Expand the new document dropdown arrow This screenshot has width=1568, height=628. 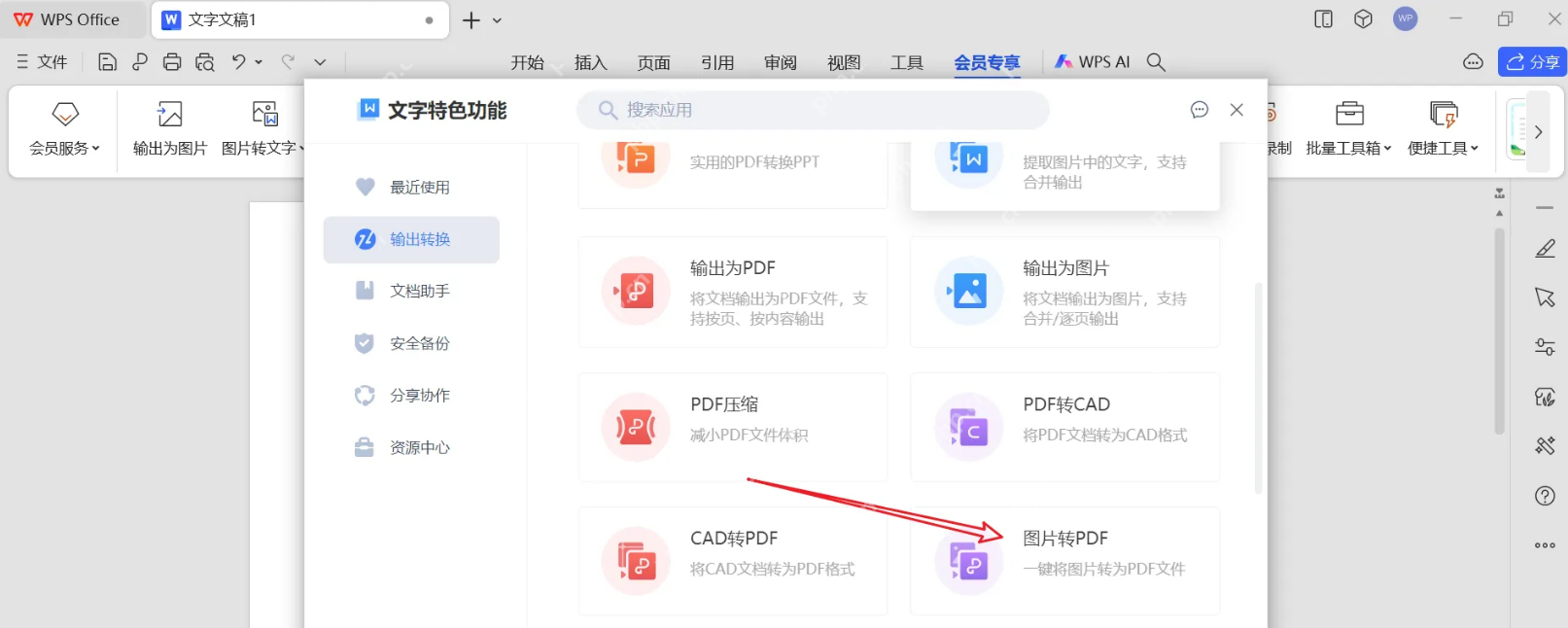pos(498,20)
